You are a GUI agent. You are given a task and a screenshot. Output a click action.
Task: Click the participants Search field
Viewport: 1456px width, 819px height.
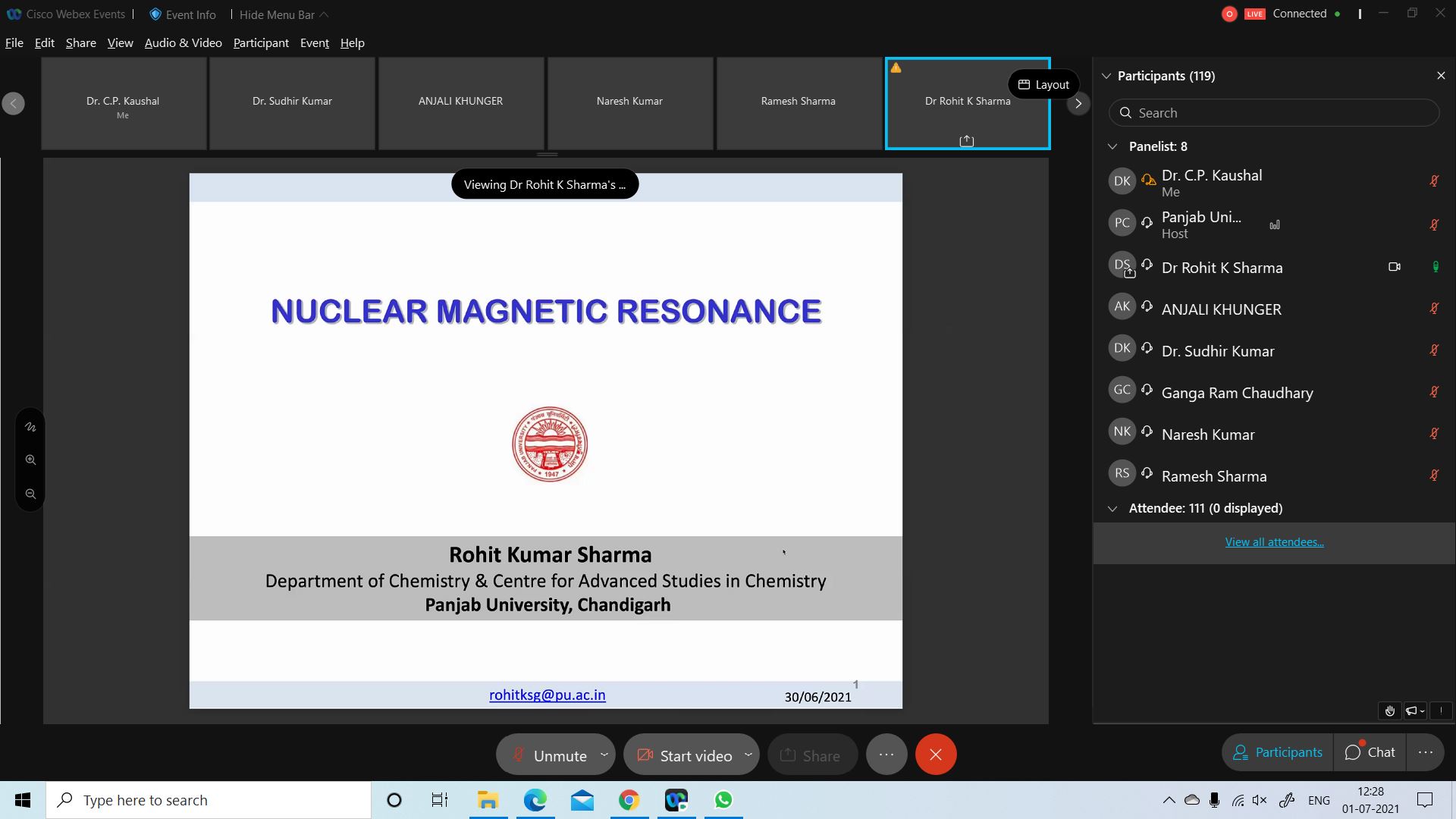pyautogui.click(x=1274, y=113)
